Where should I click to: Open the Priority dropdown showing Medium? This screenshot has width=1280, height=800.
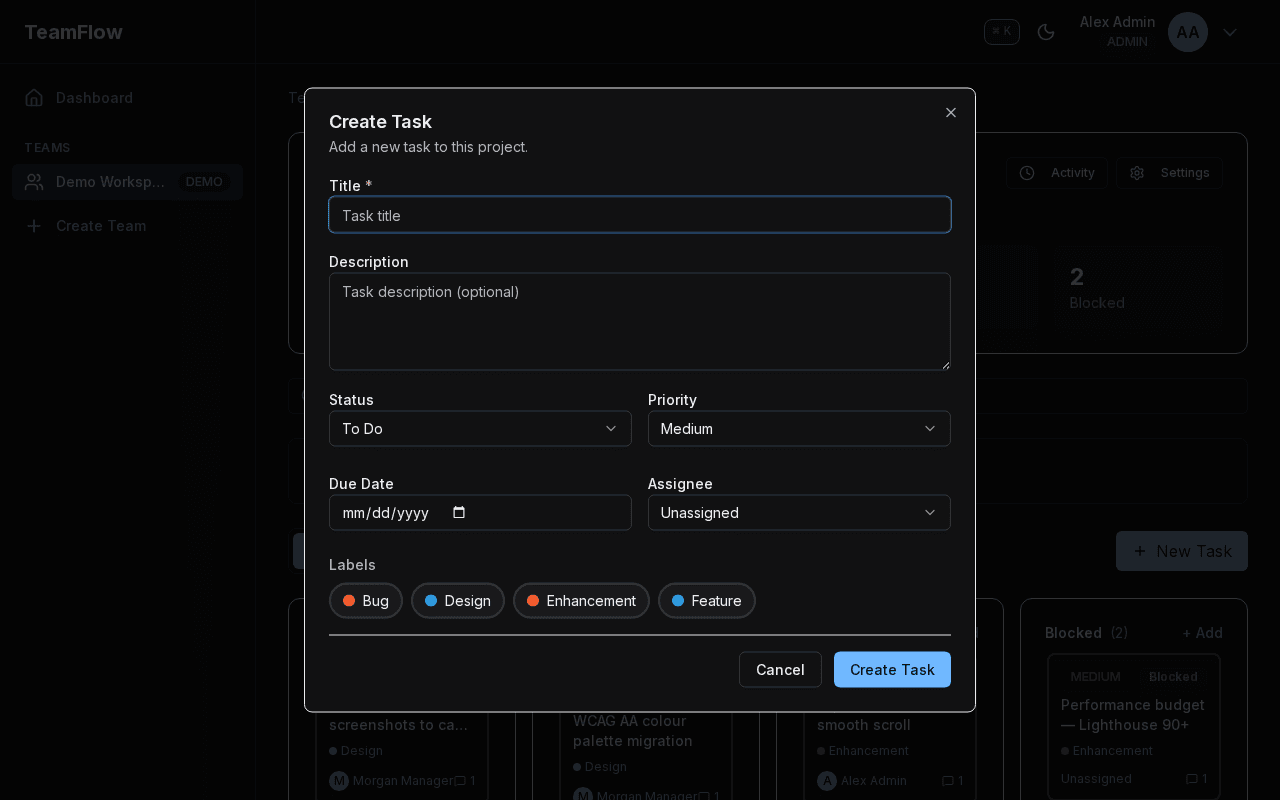pyautogui.click(x=799, y=428)
